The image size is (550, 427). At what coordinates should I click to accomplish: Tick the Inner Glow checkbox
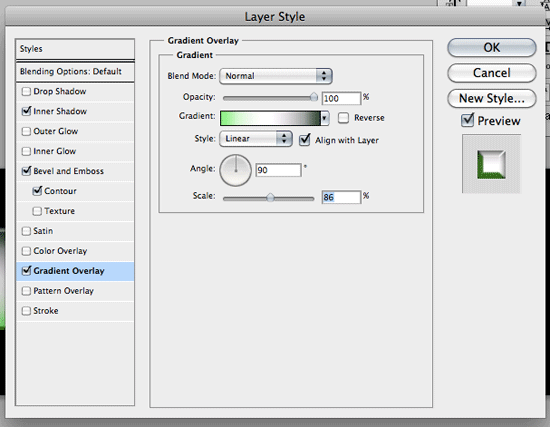coord(26,151)
